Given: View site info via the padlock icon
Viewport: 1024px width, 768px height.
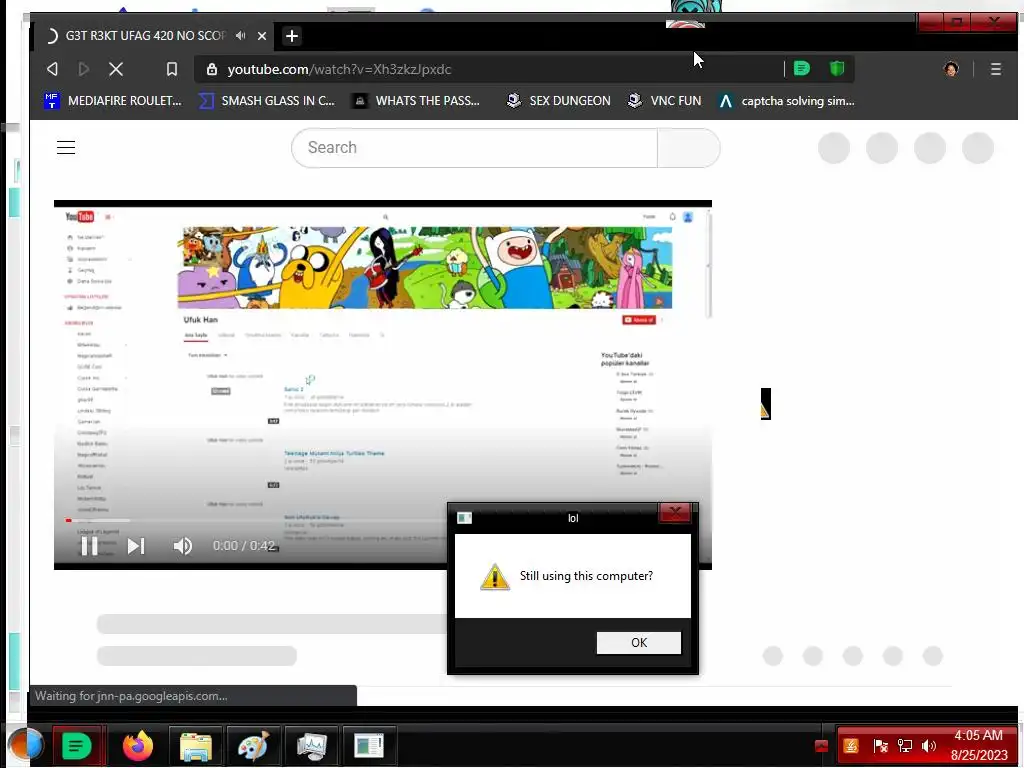Looking at the screenshot, I should 212,69.
